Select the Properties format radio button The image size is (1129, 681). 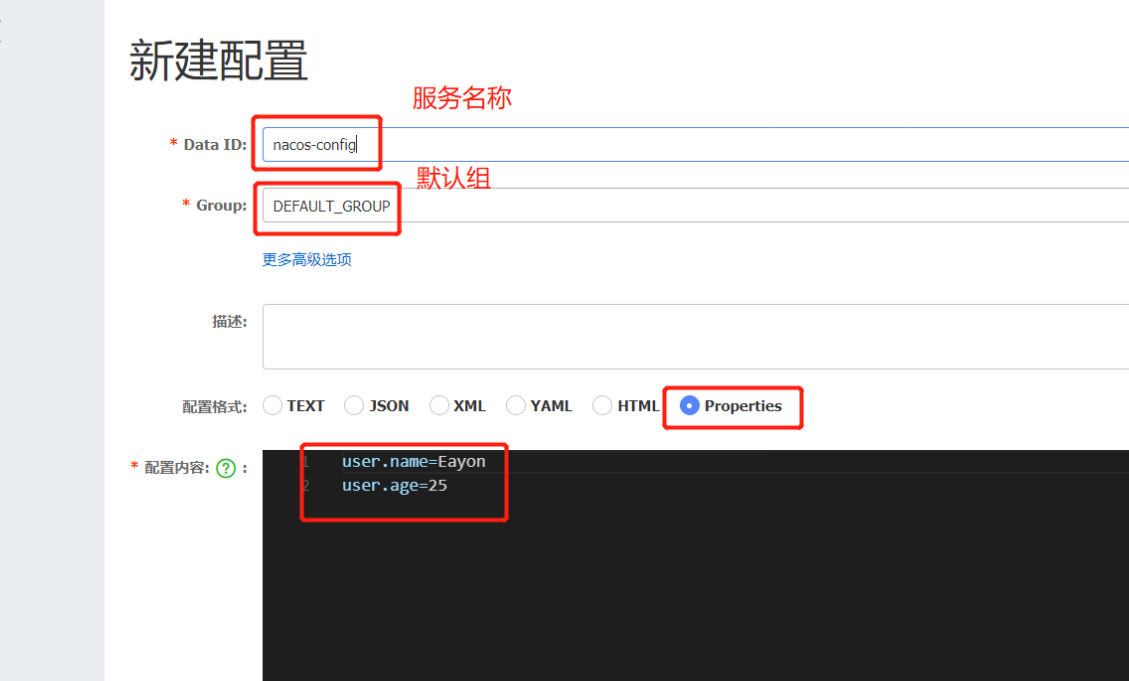(x=689, y=406)
